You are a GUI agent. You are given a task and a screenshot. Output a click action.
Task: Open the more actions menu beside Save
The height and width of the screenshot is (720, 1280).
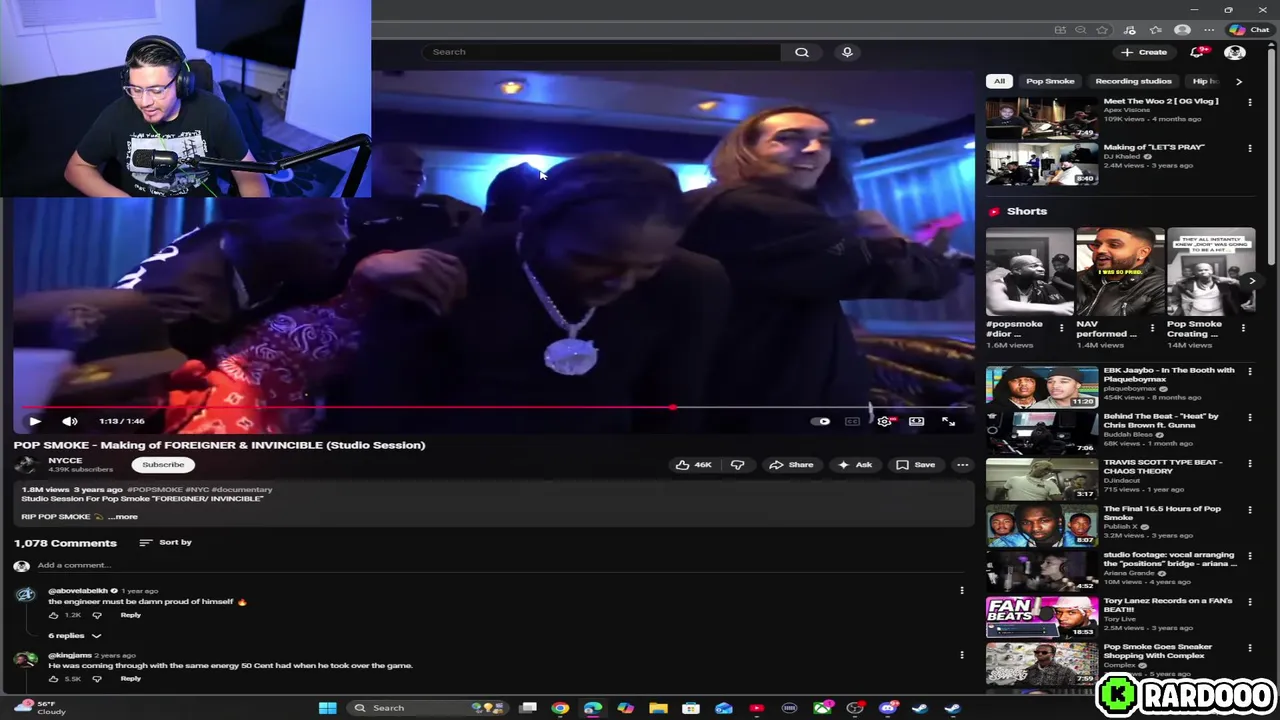(x=962, y=465)
